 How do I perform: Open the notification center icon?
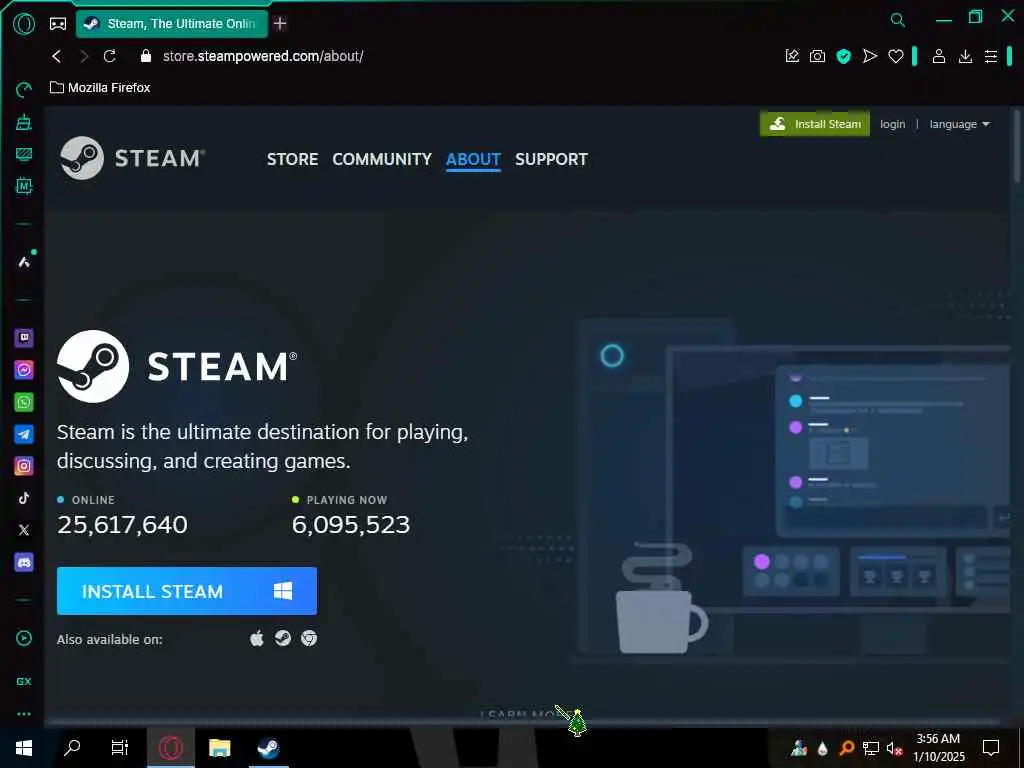[x=991, y=748]
